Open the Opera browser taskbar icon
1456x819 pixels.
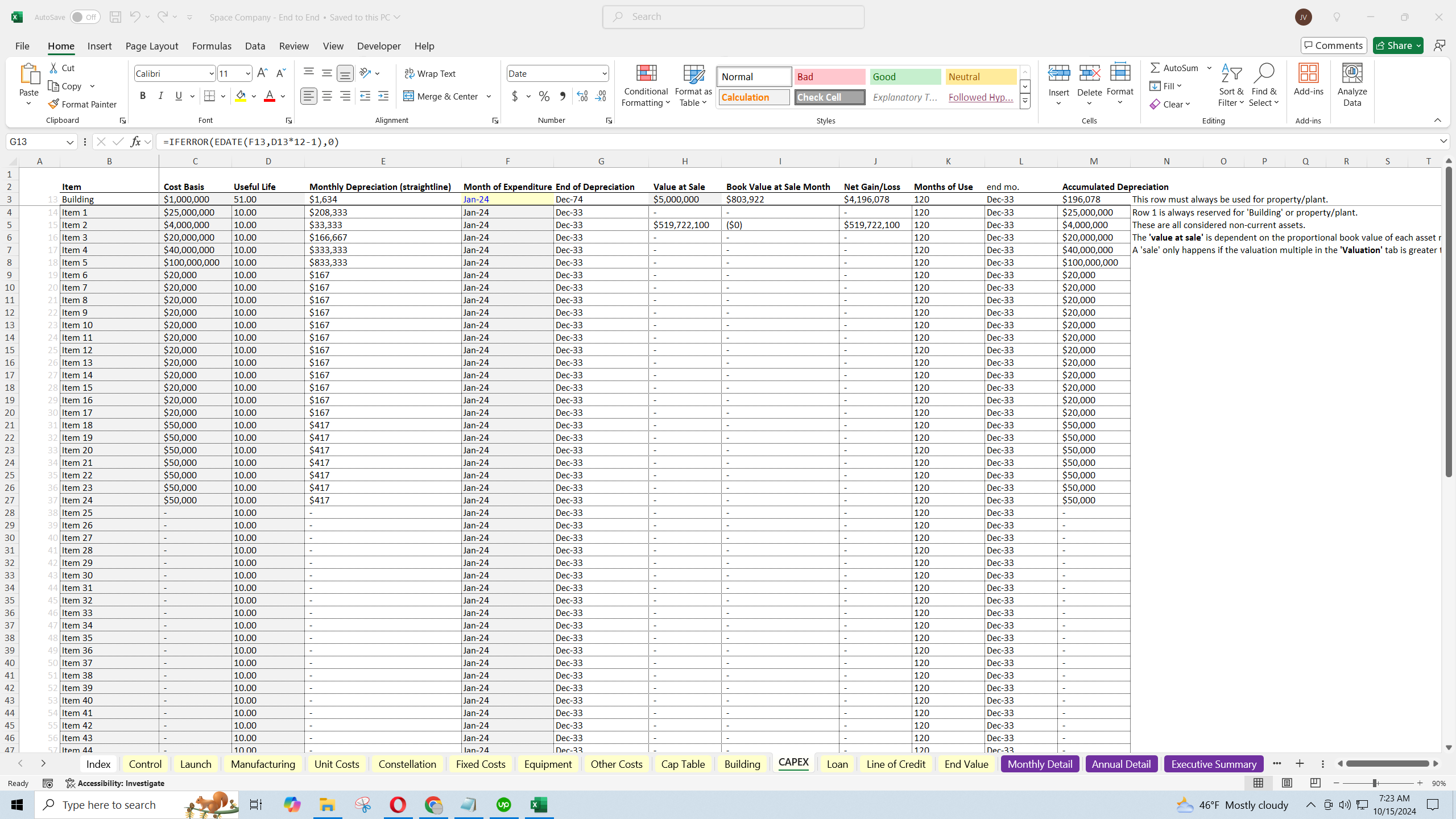click(x=398, y=805)
